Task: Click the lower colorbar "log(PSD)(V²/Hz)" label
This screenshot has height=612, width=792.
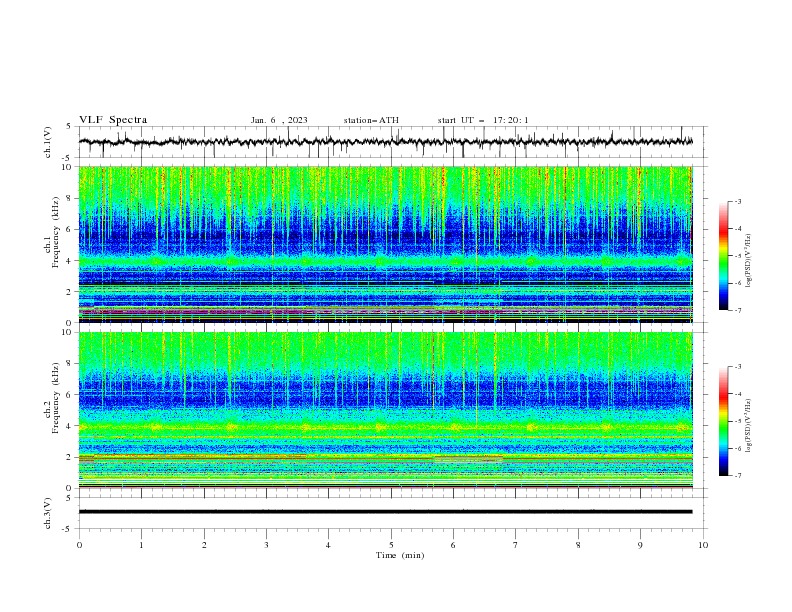Action: point(748,426)
